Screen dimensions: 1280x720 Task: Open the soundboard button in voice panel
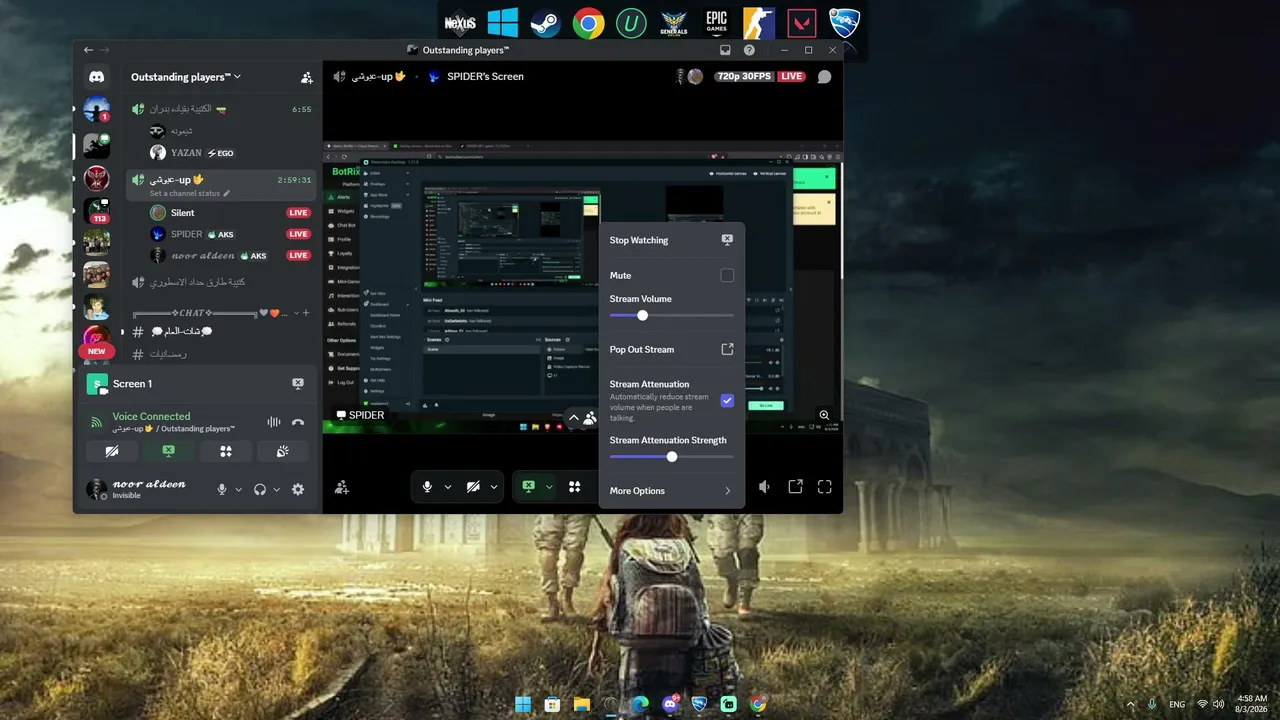coord(283,451)
